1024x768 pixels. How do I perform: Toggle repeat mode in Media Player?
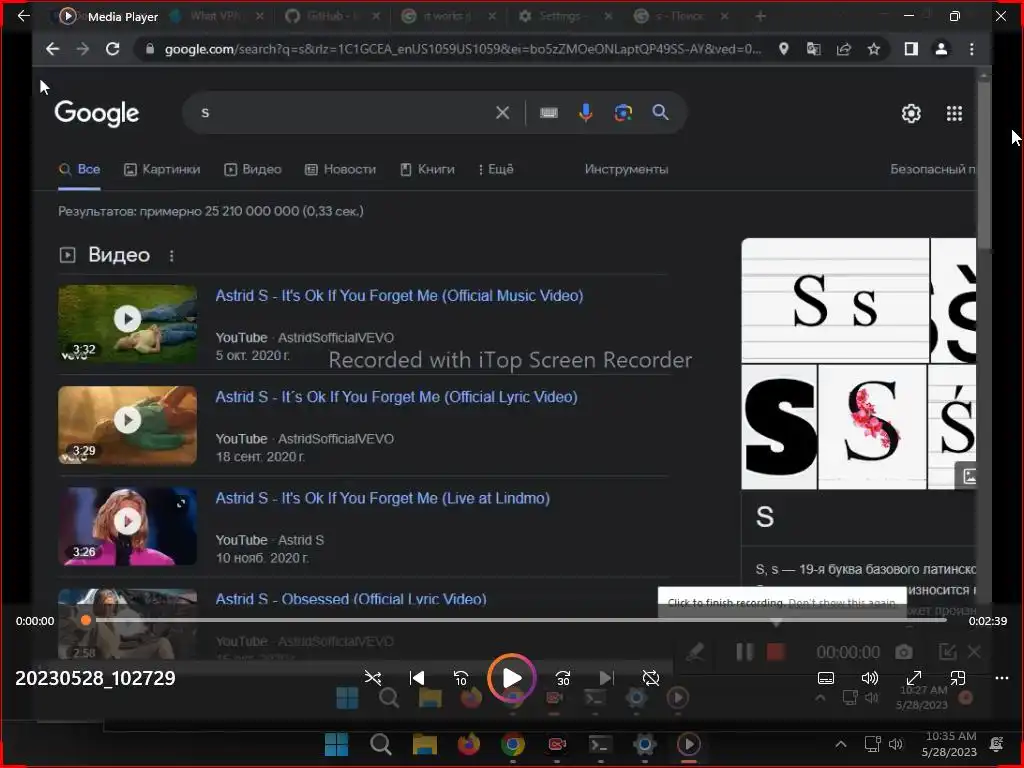[x=651, y=678]
